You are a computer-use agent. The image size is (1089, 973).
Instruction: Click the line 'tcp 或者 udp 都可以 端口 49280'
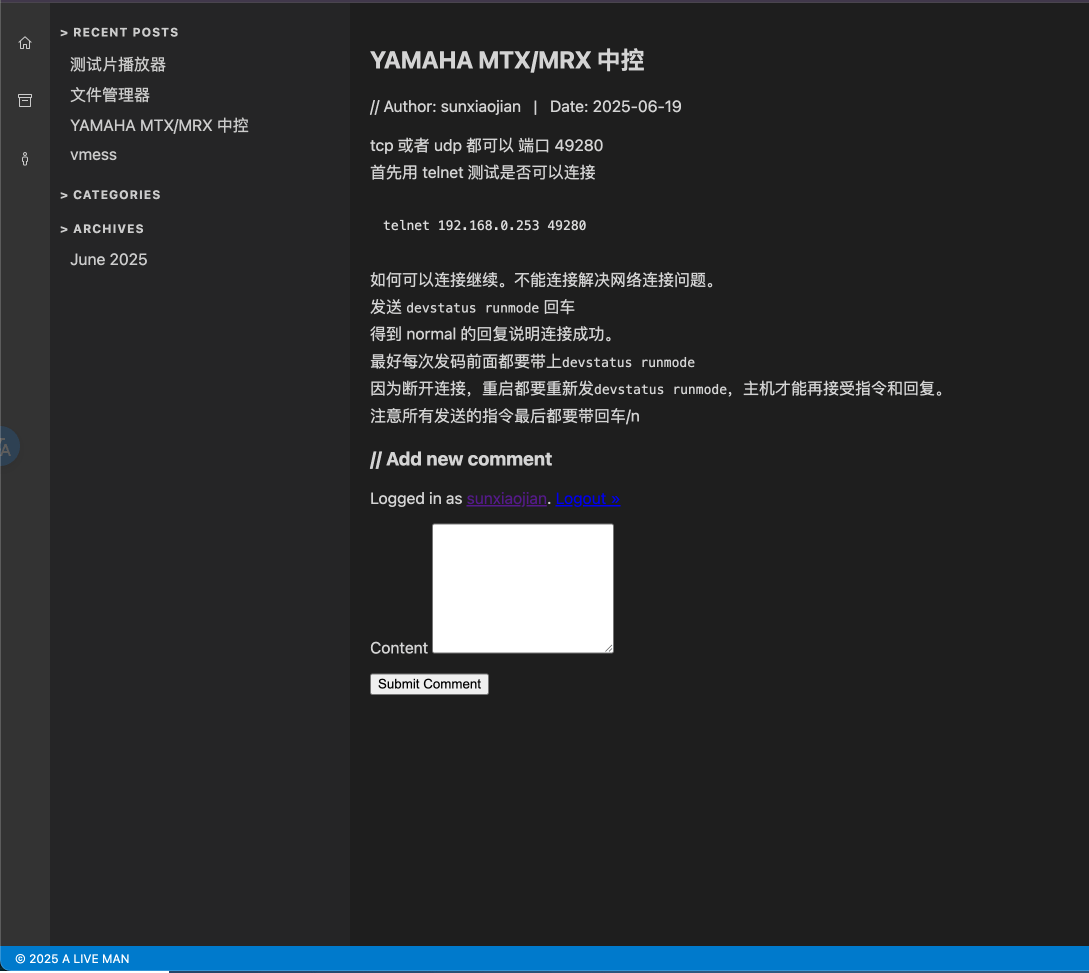pos(486,146)
